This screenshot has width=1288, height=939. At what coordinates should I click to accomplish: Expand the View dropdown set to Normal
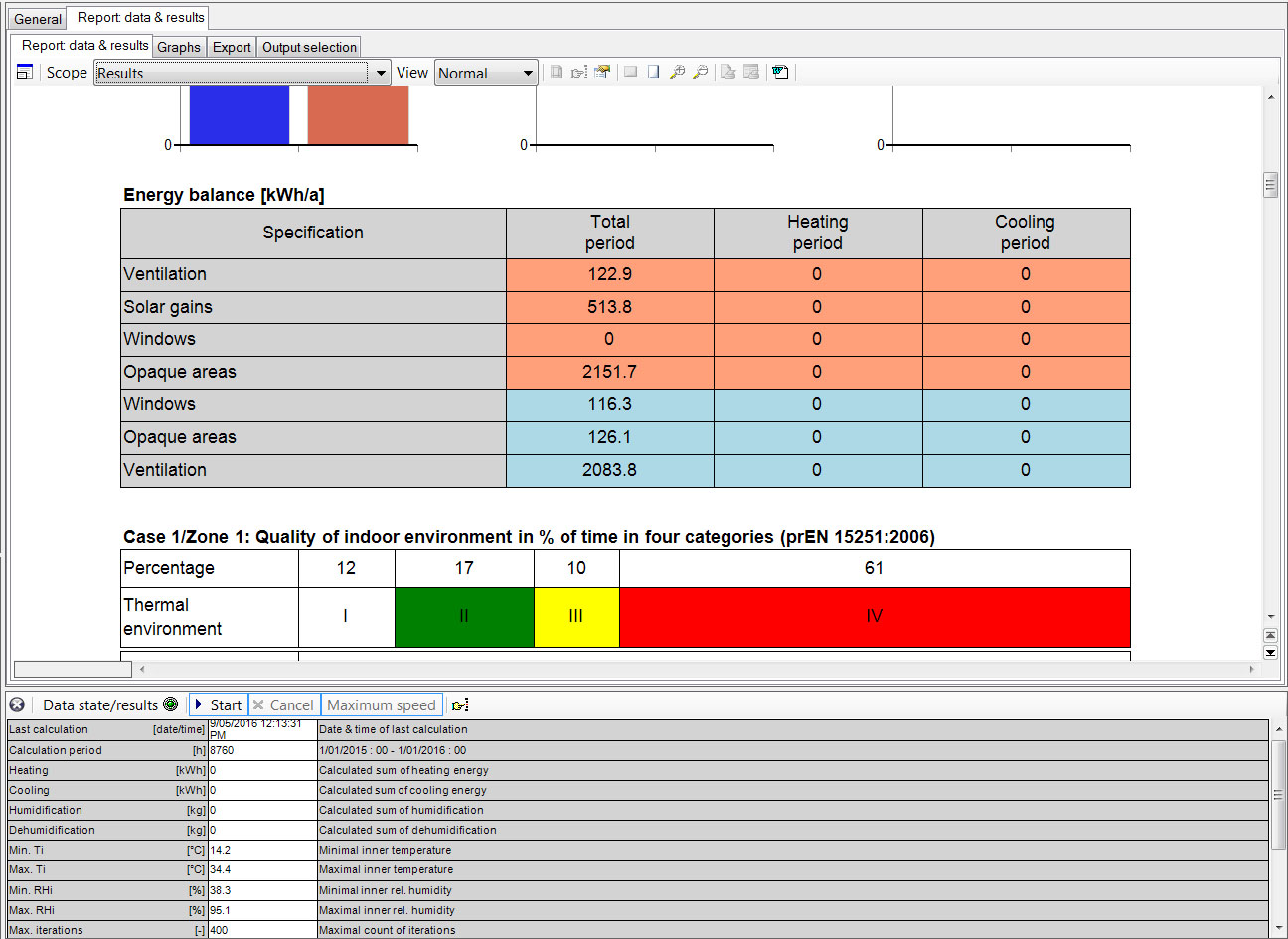(486, 73)
